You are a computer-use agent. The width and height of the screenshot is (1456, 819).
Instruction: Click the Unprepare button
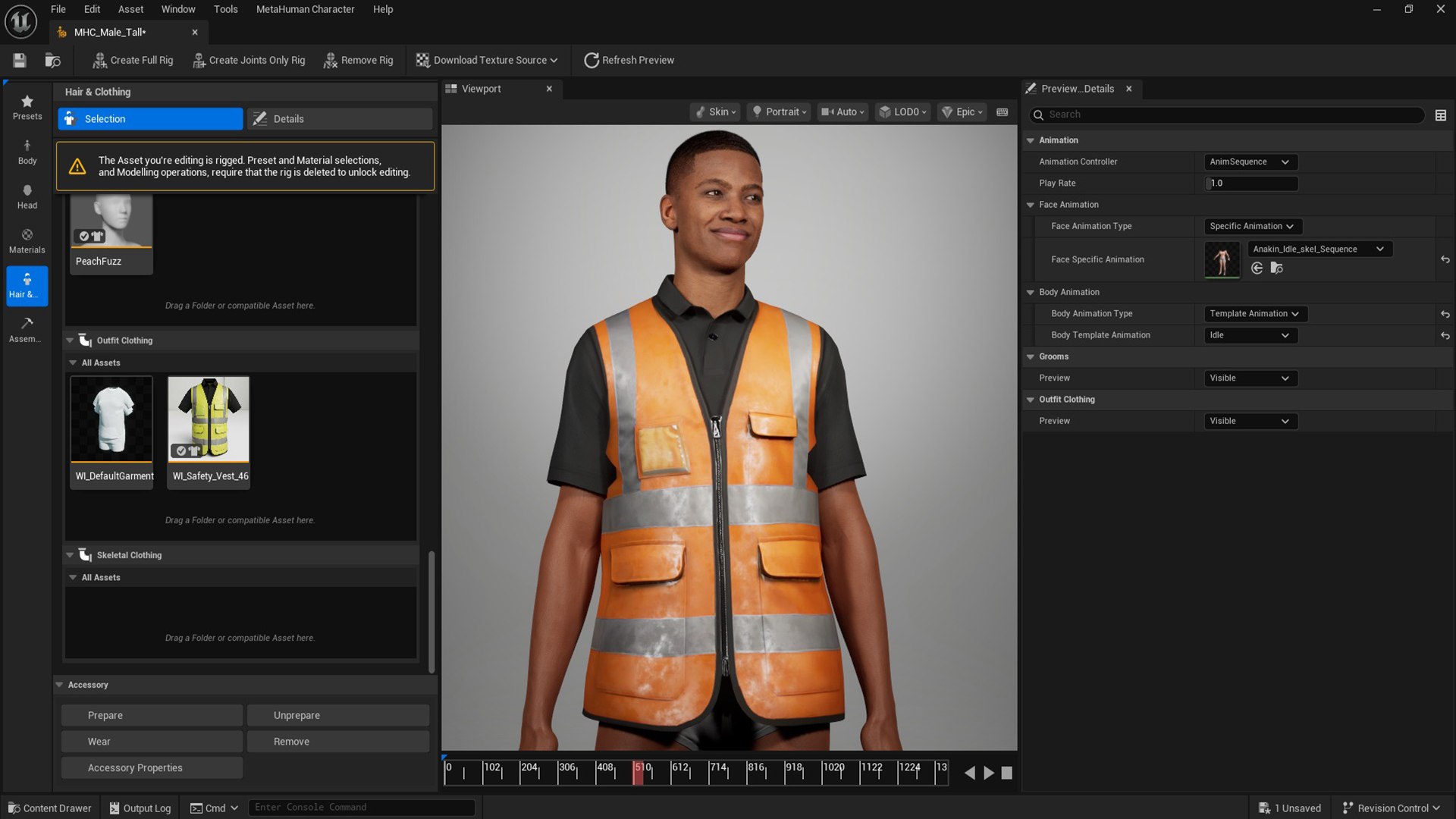point(338,715)
